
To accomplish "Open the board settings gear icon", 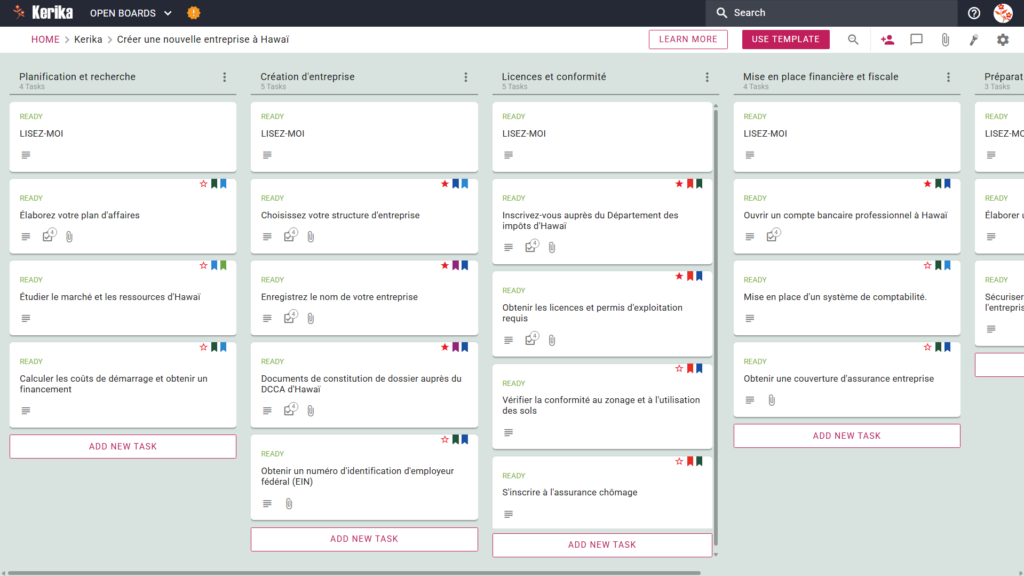I will coord(1002,39).
